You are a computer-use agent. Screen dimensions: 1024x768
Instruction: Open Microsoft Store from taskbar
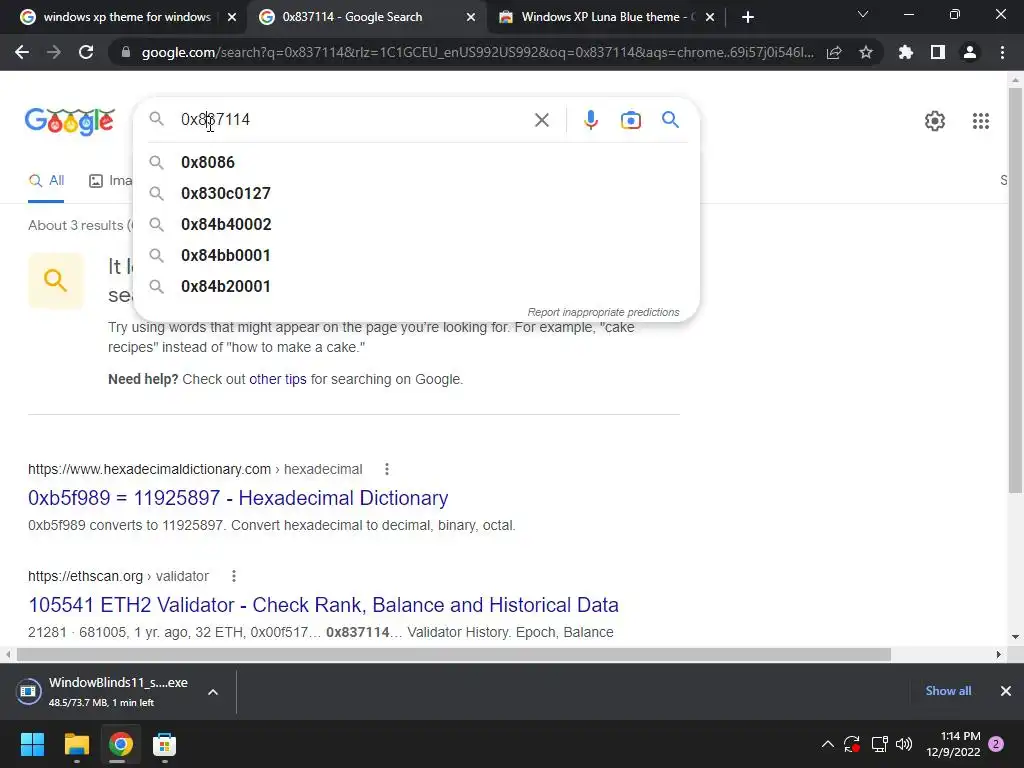[x=165, y=744]
